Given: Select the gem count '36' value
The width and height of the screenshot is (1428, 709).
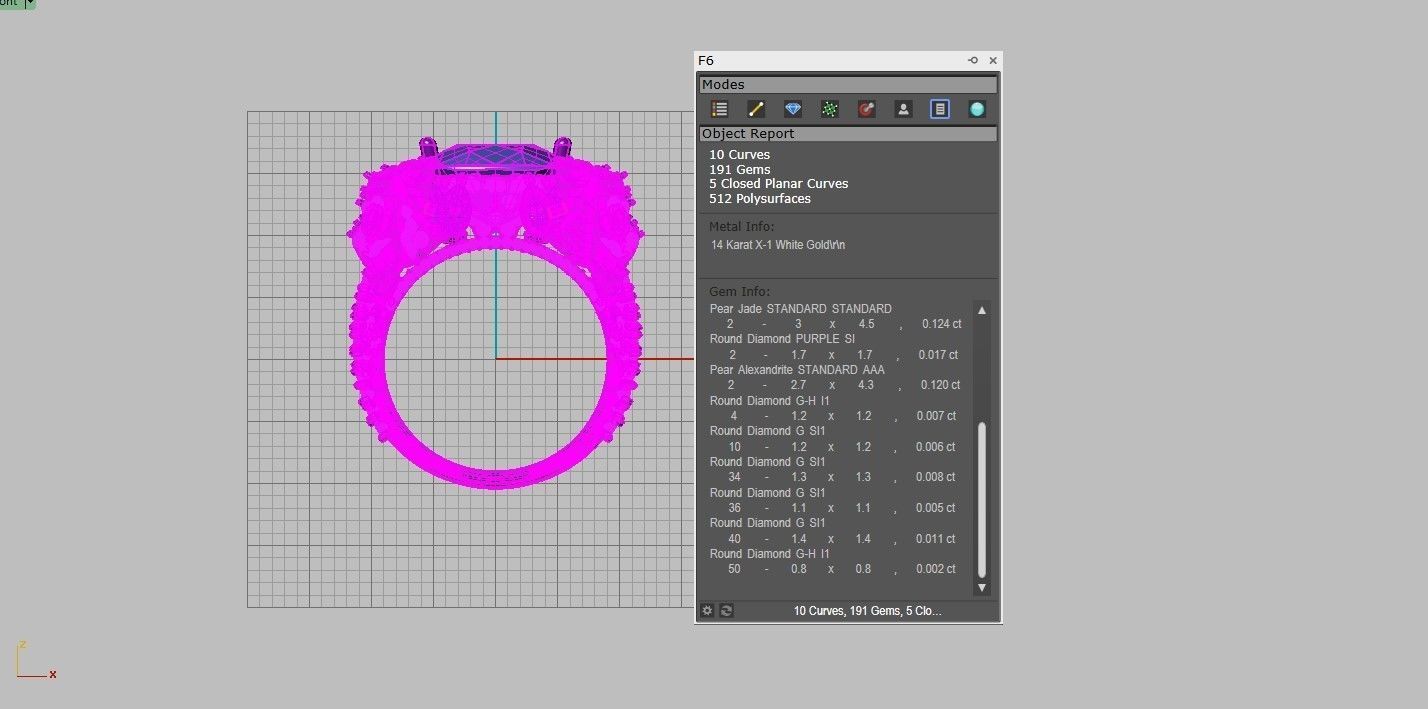Looking at the screenshot, I should pos(734,508).
